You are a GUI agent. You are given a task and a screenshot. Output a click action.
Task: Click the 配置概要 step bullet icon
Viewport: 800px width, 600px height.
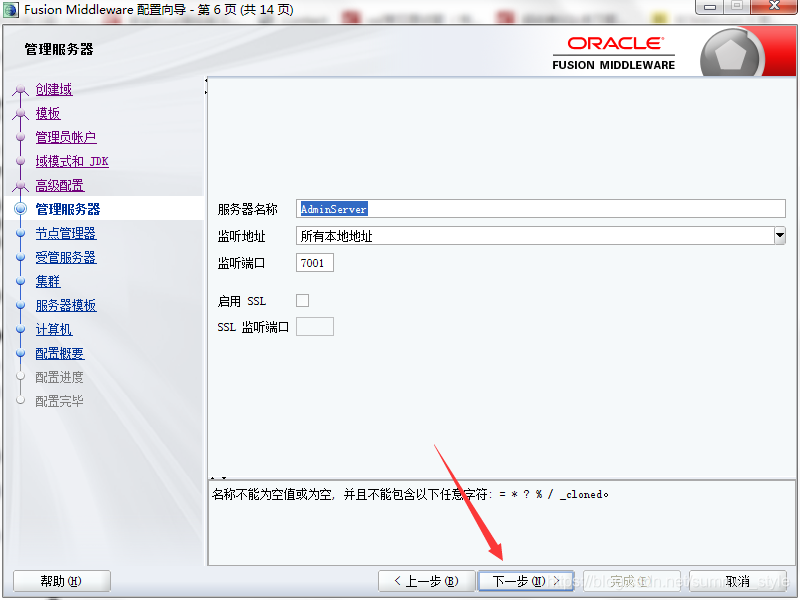coord(20,353)
